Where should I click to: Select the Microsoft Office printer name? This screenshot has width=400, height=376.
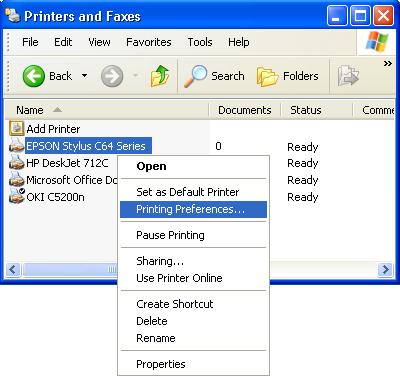[x=72, y=180]
